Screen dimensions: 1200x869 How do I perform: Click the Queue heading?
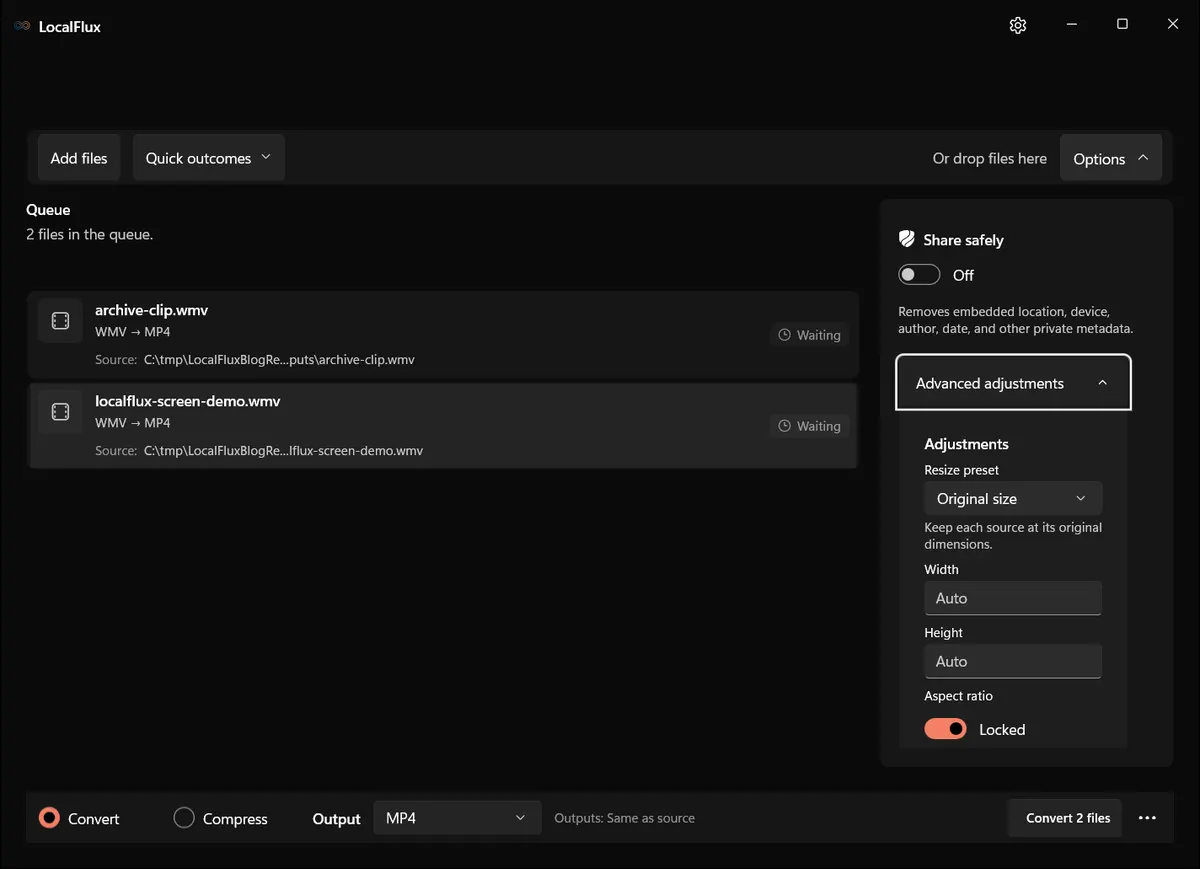pyautogui.click(x=48, y=210)
